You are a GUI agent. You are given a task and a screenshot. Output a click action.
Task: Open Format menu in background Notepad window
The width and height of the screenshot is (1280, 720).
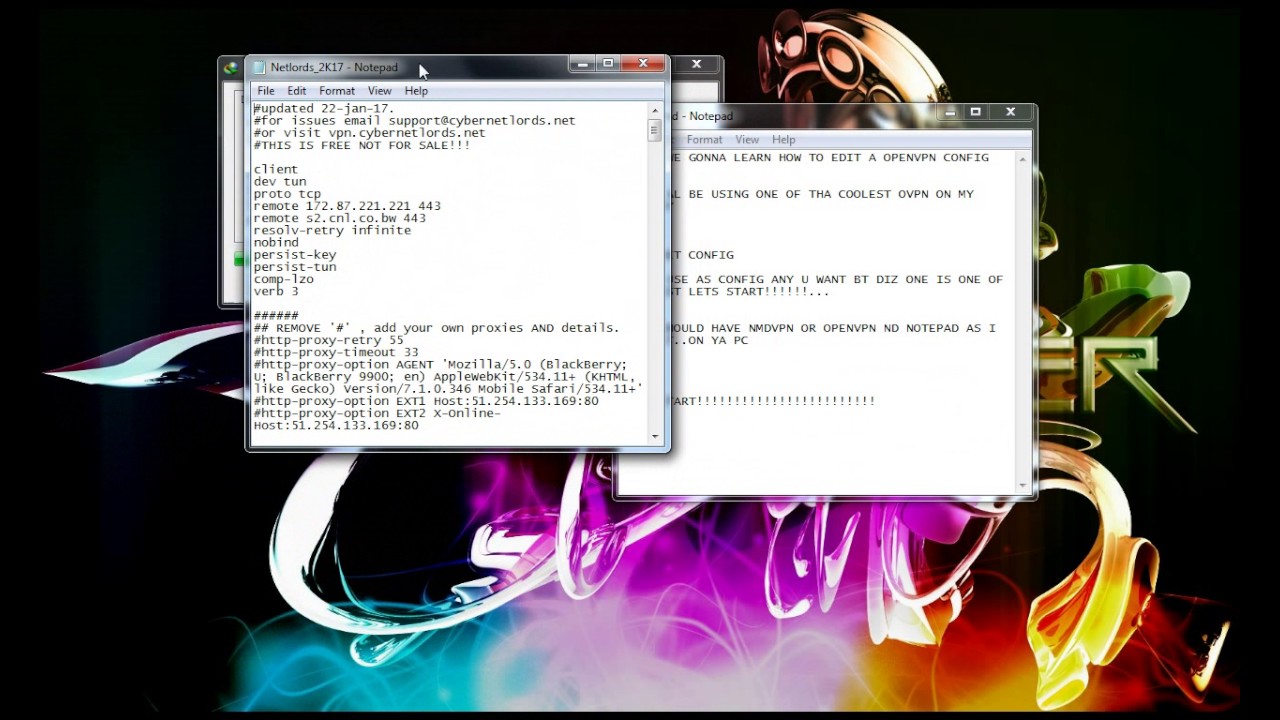pos(704,140)
